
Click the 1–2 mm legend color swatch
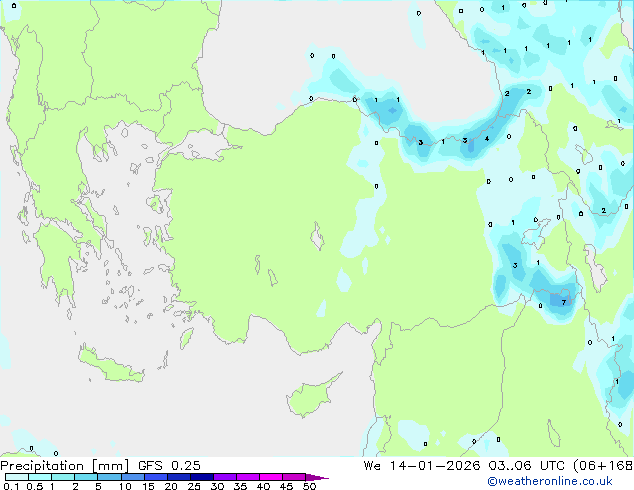63,477
